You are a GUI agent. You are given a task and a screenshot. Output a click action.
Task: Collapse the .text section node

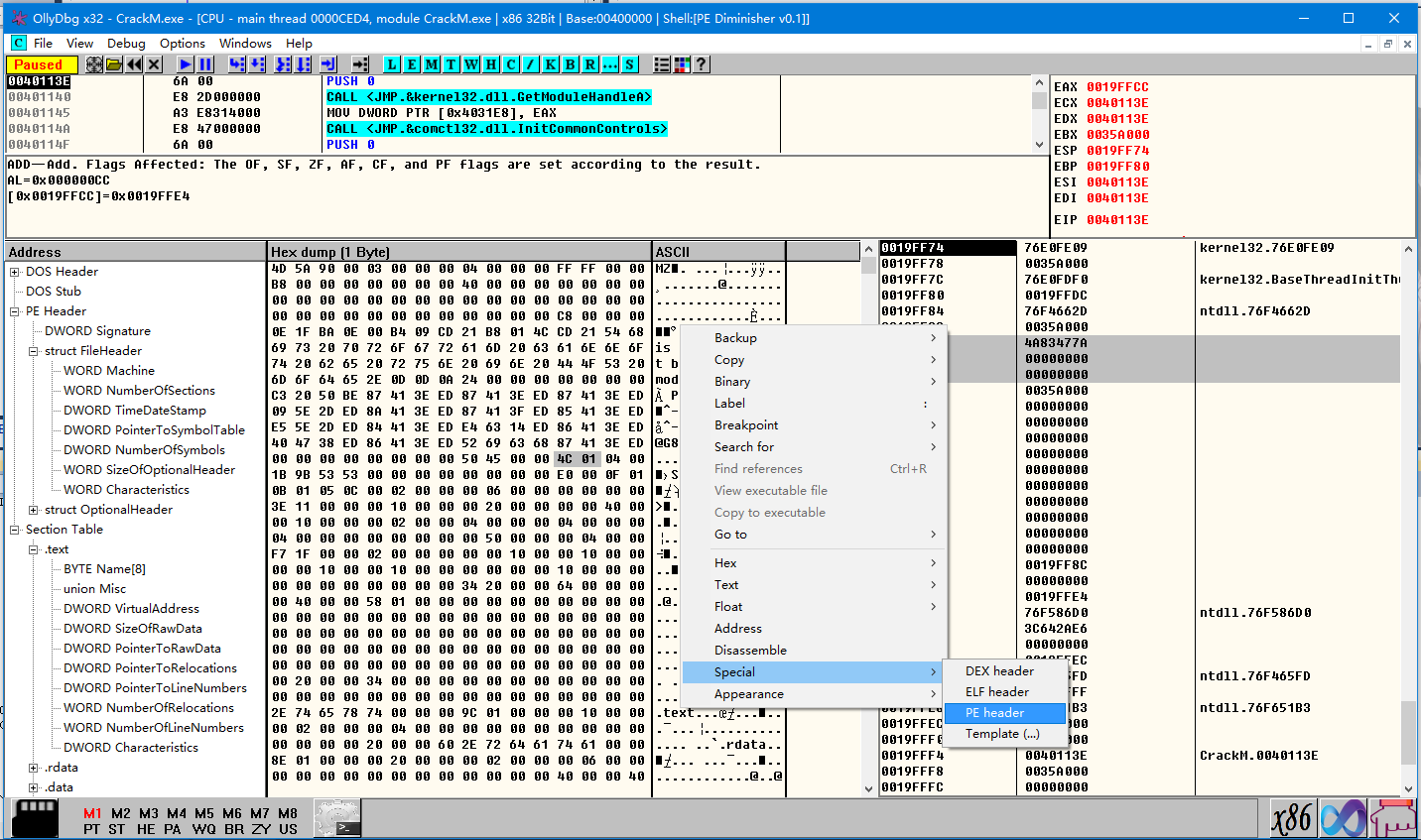(34, 549)
